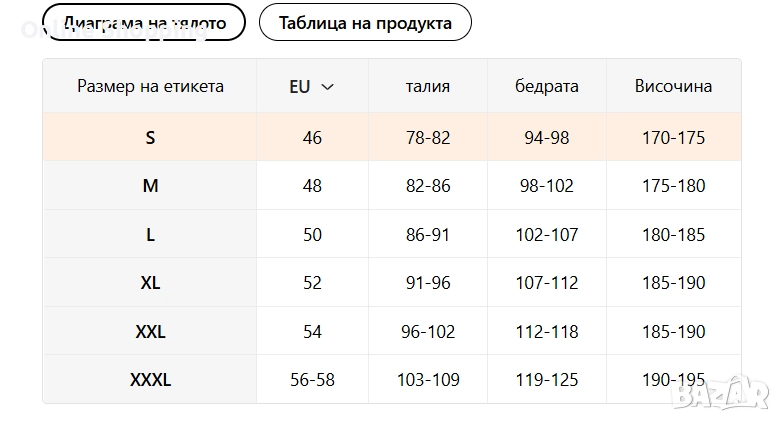The image size is (781, 422).
Task: Click the hips value 107-112 cell
Action: point(546,283)
